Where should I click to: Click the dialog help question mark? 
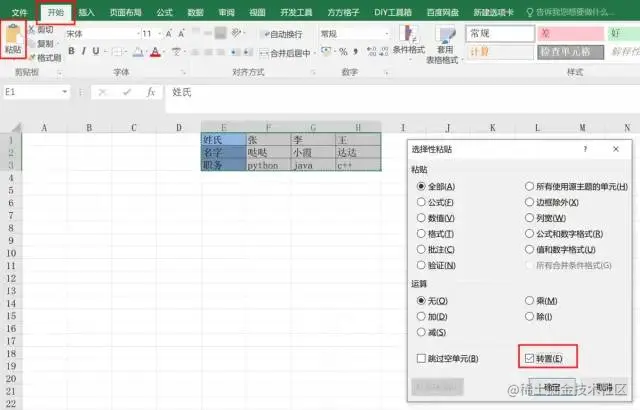click(585, 149)
